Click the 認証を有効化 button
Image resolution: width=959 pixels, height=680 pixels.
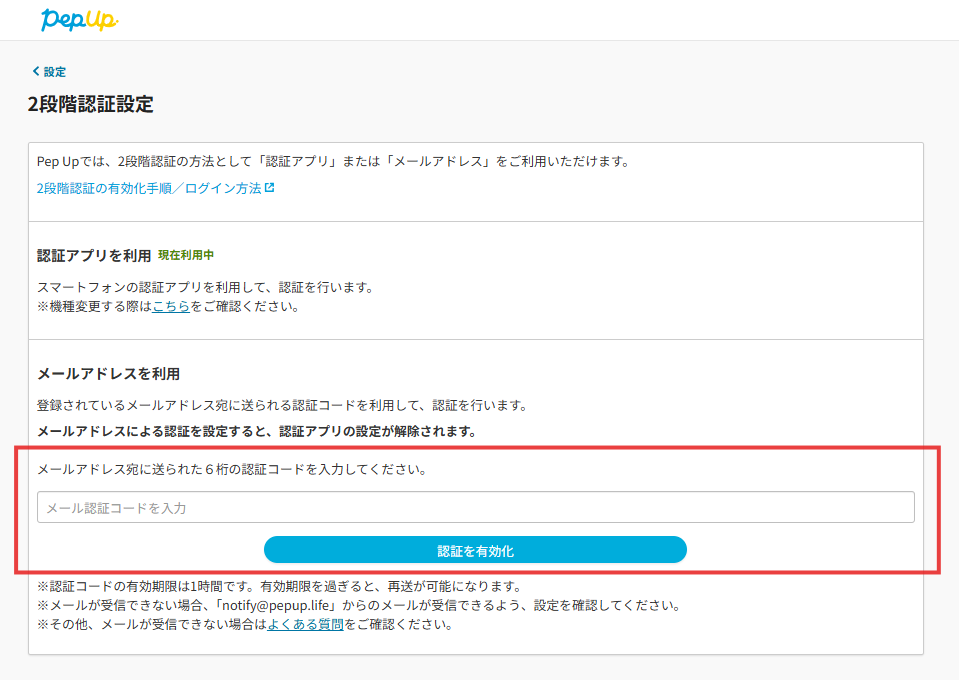coord(475,550)
